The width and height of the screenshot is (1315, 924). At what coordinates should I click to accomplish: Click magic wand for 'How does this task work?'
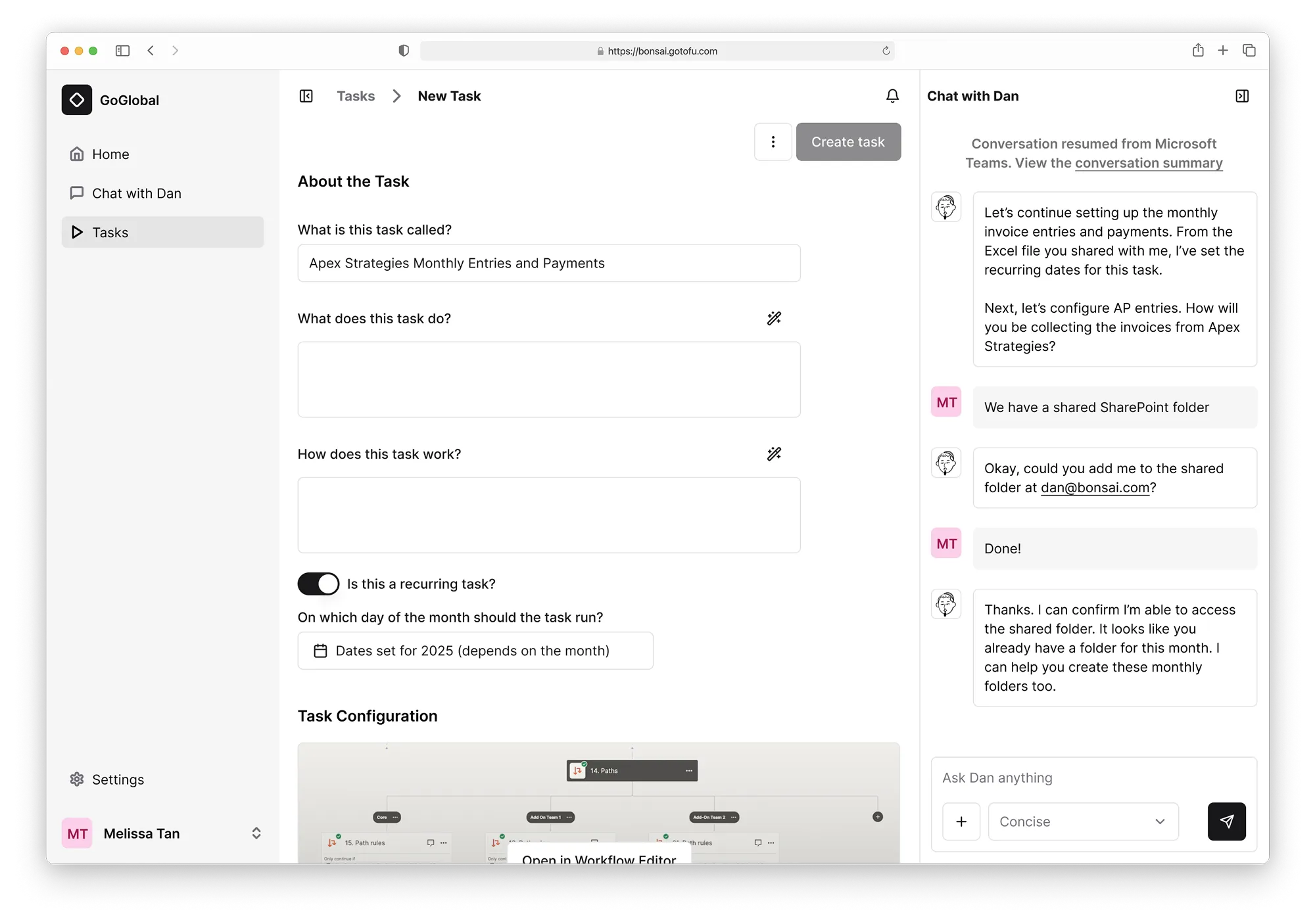coord(774,454)
